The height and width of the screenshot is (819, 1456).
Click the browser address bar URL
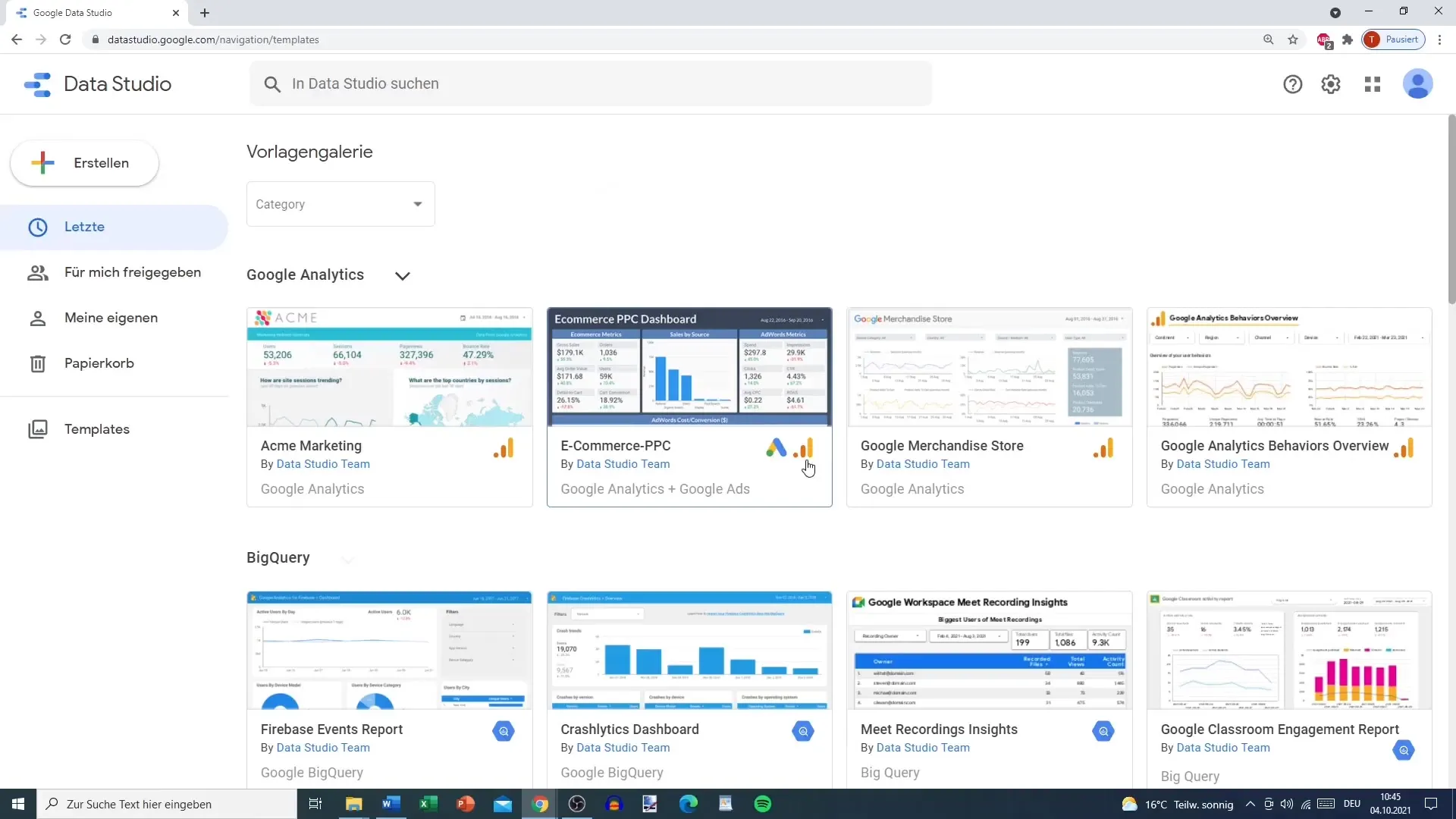coord(213,39)
